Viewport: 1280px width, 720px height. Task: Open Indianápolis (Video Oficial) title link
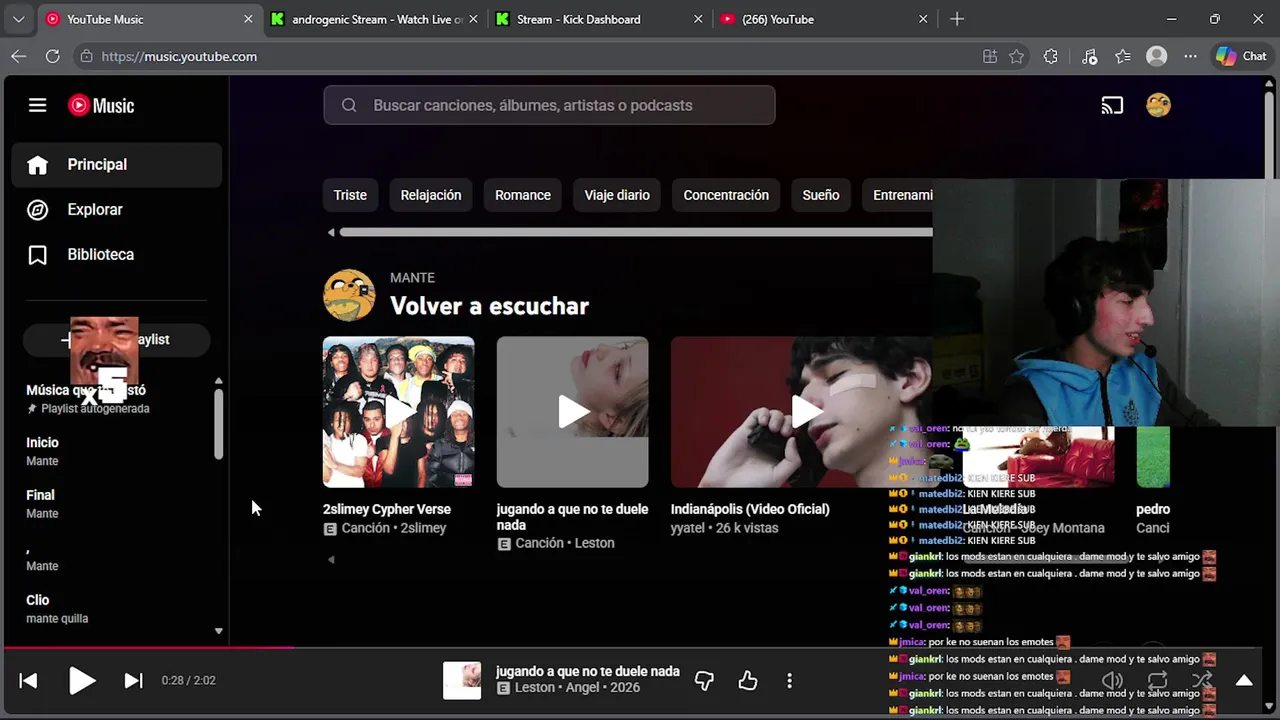(x=750, y=509)
